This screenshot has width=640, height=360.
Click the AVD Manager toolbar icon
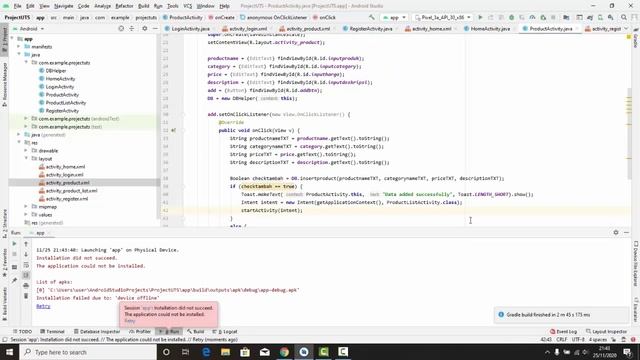(x=600, y=18)
